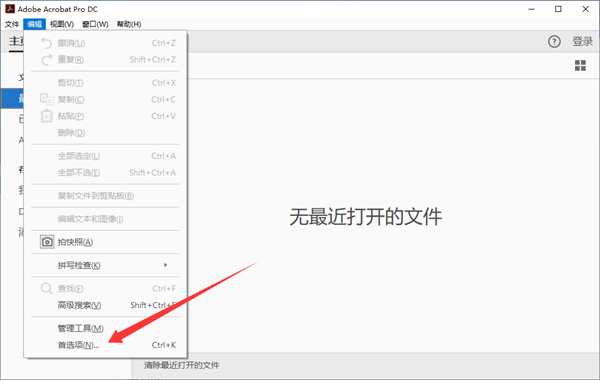The height and width of the screenshot is (380, 600).
Task: Click the paste clipboard icon
Action: 47,116
